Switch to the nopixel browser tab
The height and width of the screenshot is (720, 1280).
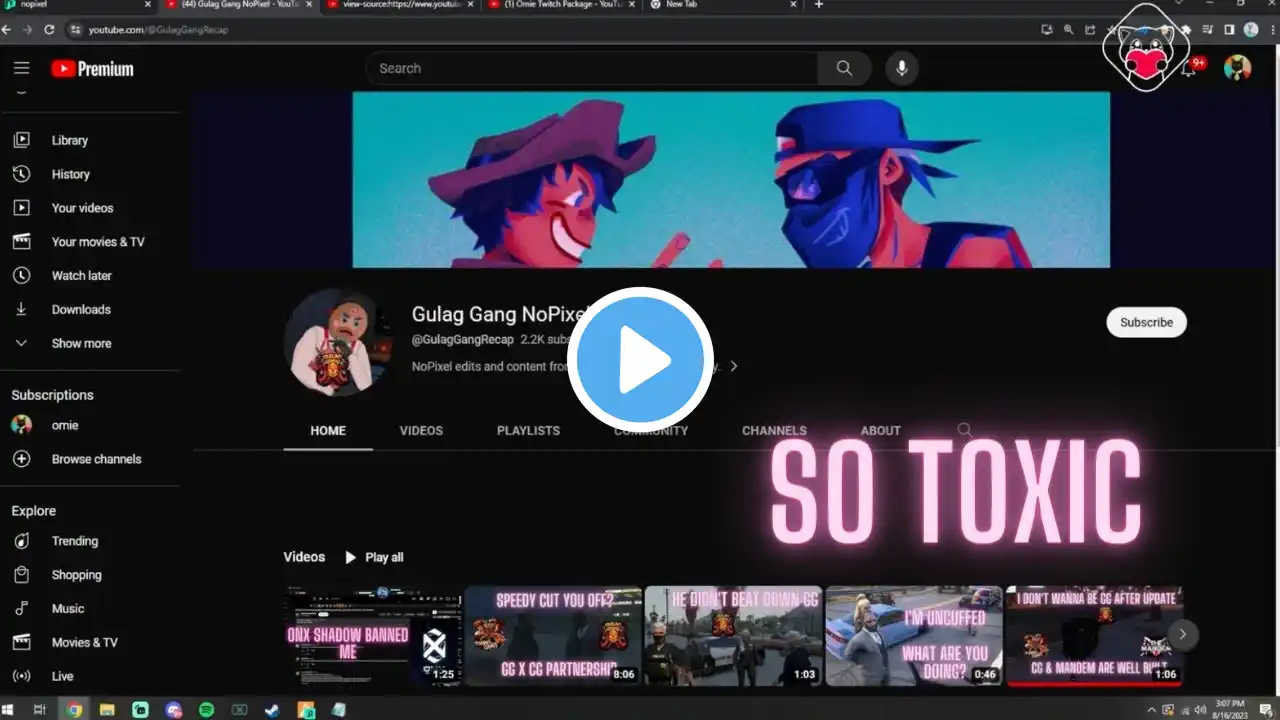78,5
